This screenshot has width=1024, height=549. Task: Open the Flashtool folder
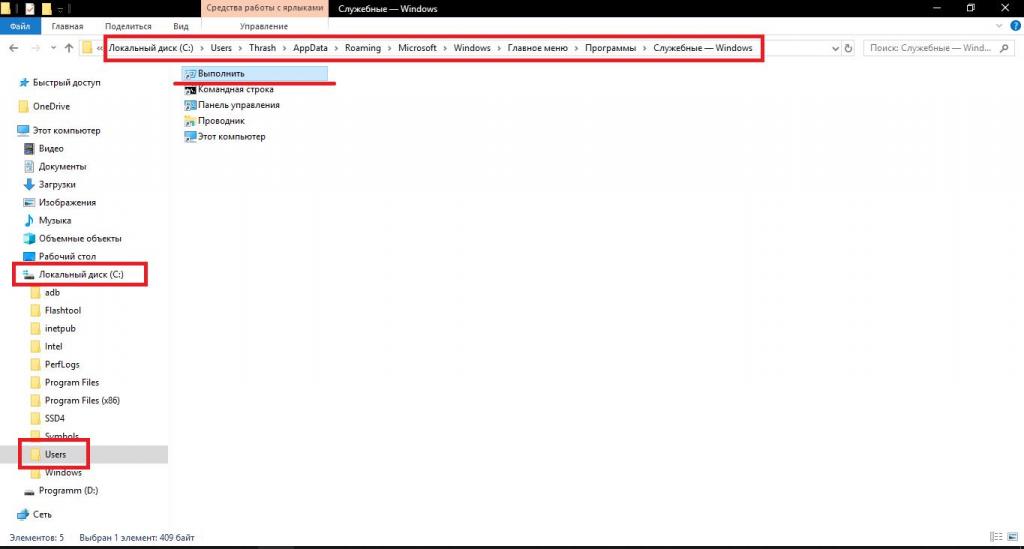pos(56,311)
